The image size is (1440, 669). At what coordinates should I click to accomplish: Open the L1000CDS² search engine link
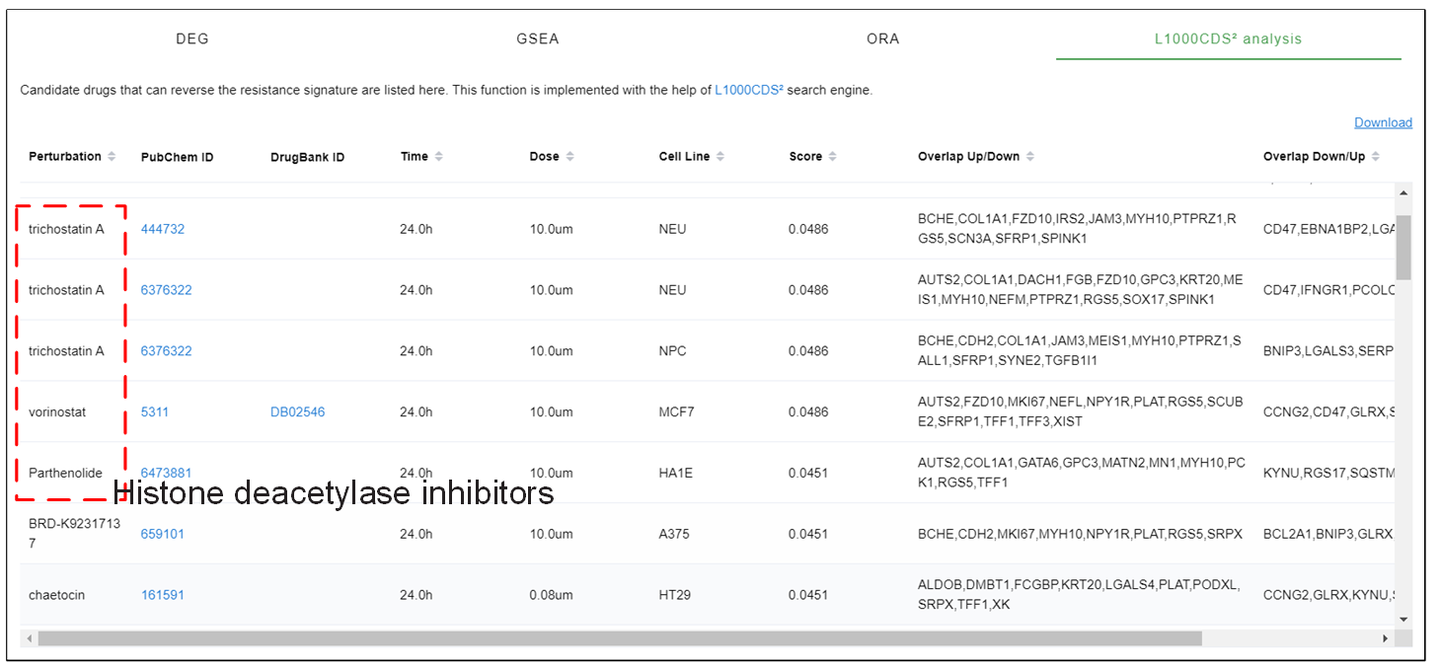point(749,90)
